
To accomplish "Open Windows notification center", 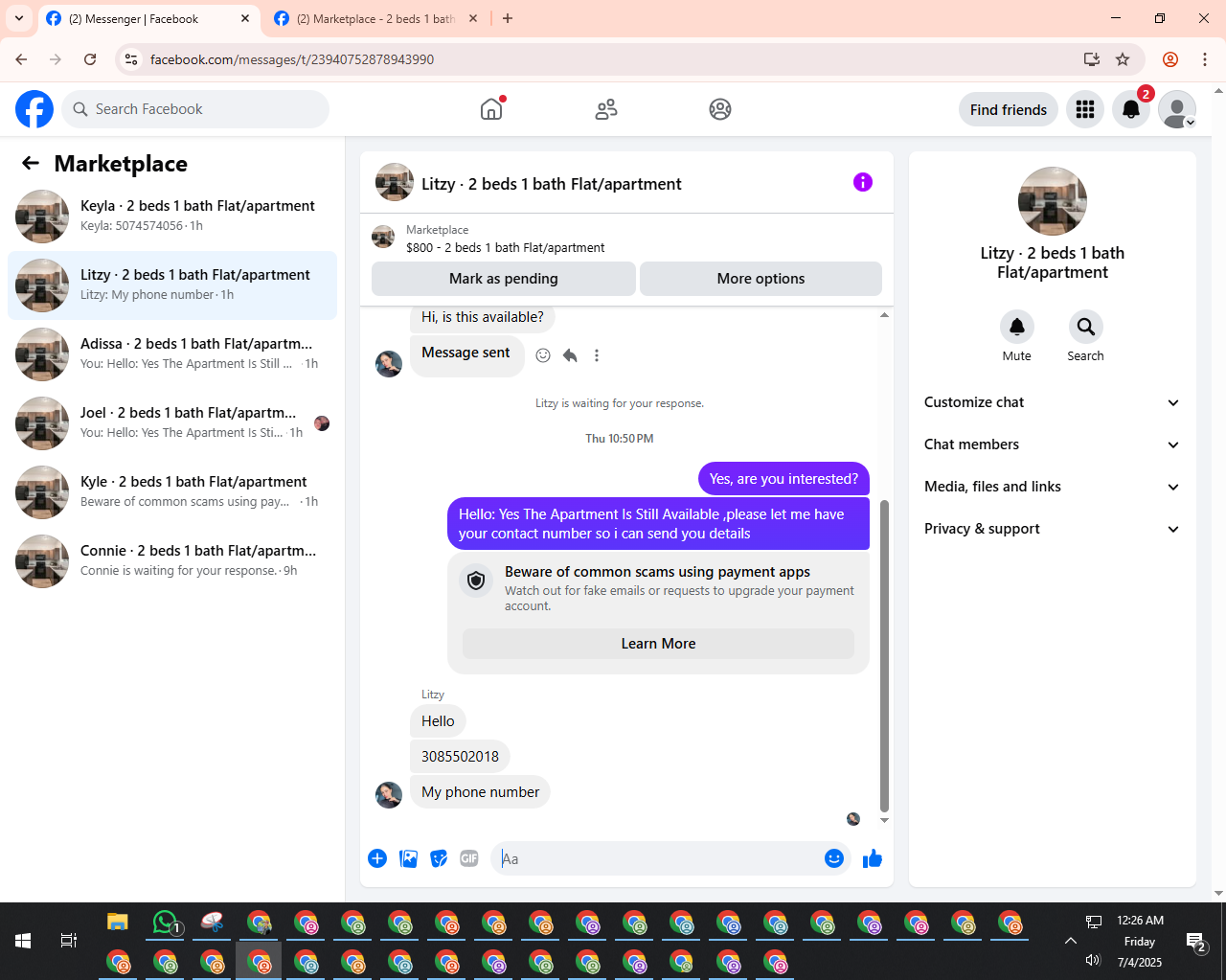I will pos(1195,944).
